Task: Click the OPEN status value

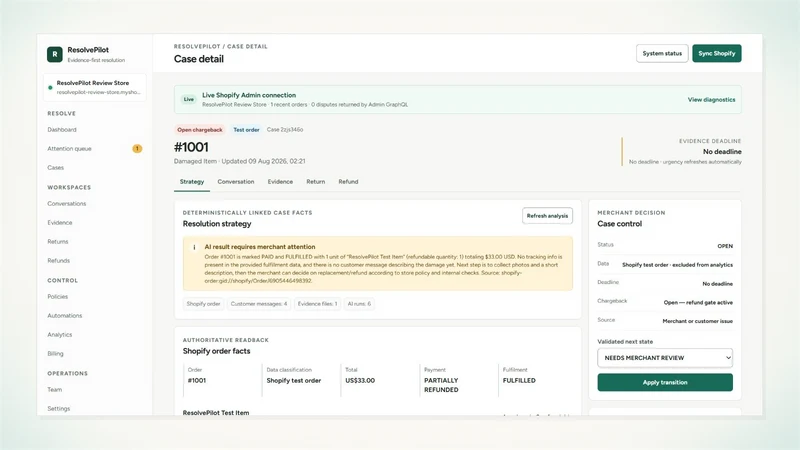Action: pos(725,246)
